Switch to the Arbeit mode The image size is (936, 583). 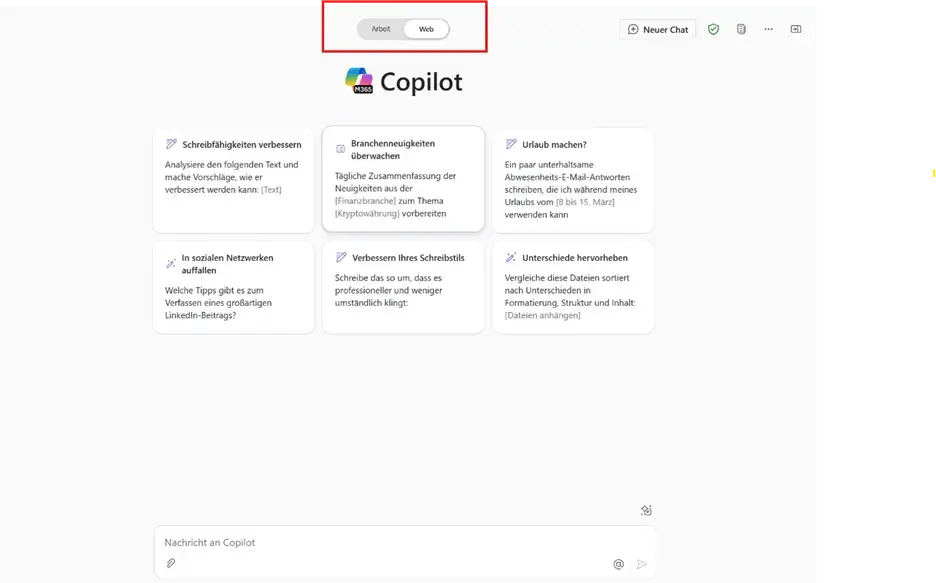381,30
